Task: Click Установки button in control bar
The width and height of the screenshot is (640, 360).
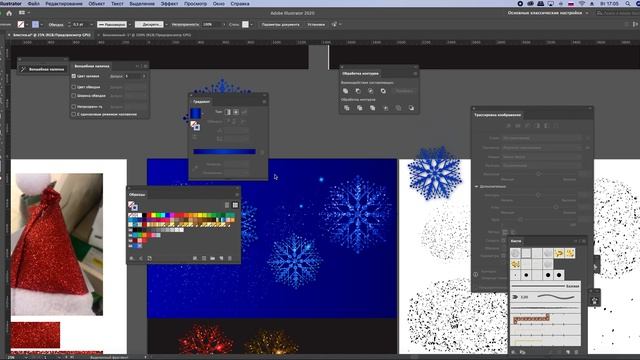Action: click(x=316, y=24)
